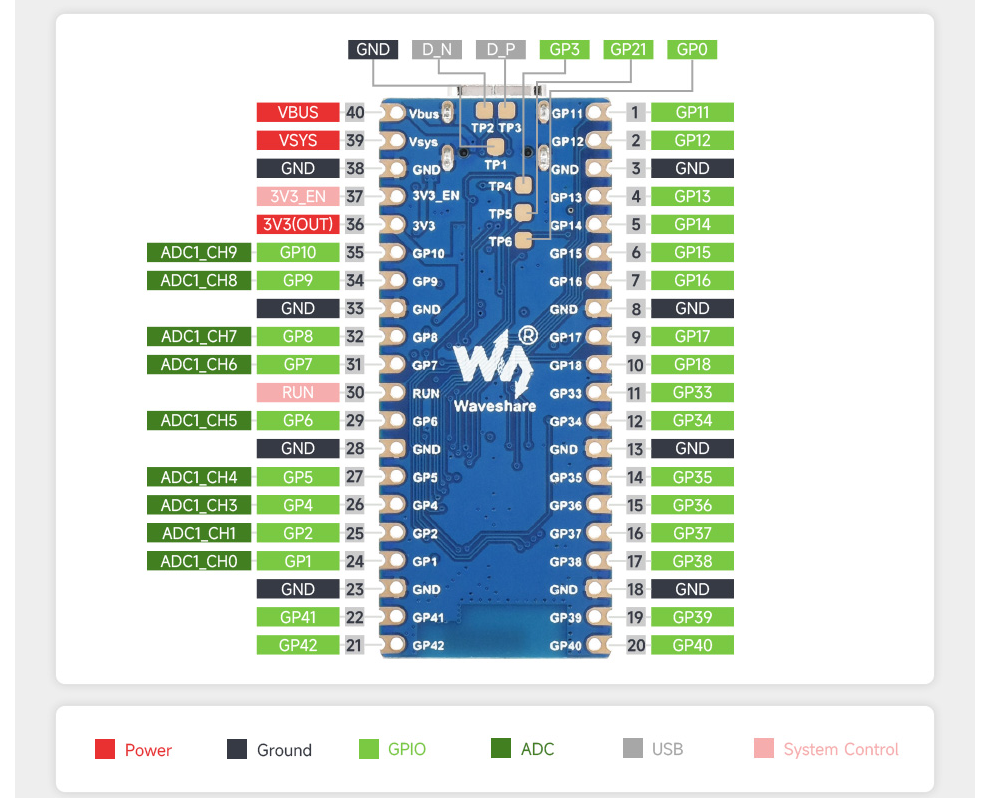Click the green GP41 label beside pin 22
This screenshot has width=983, height=798.
tap(298, 617)
